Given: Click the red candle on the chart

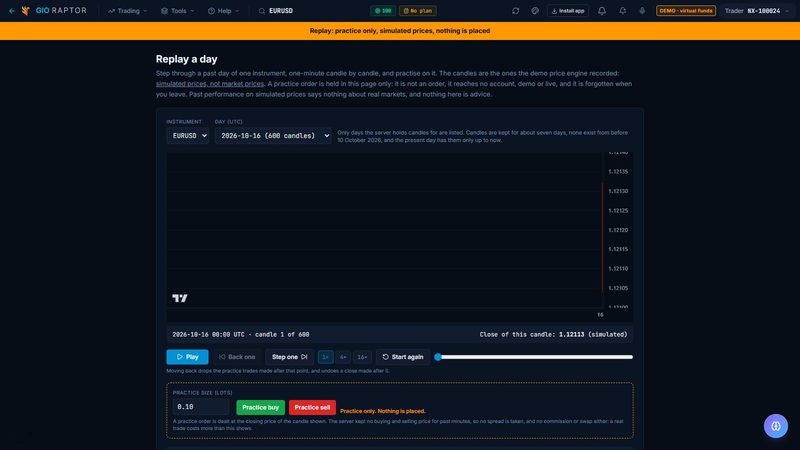Looking at the screenshot, I should click(x=603, y=237).
